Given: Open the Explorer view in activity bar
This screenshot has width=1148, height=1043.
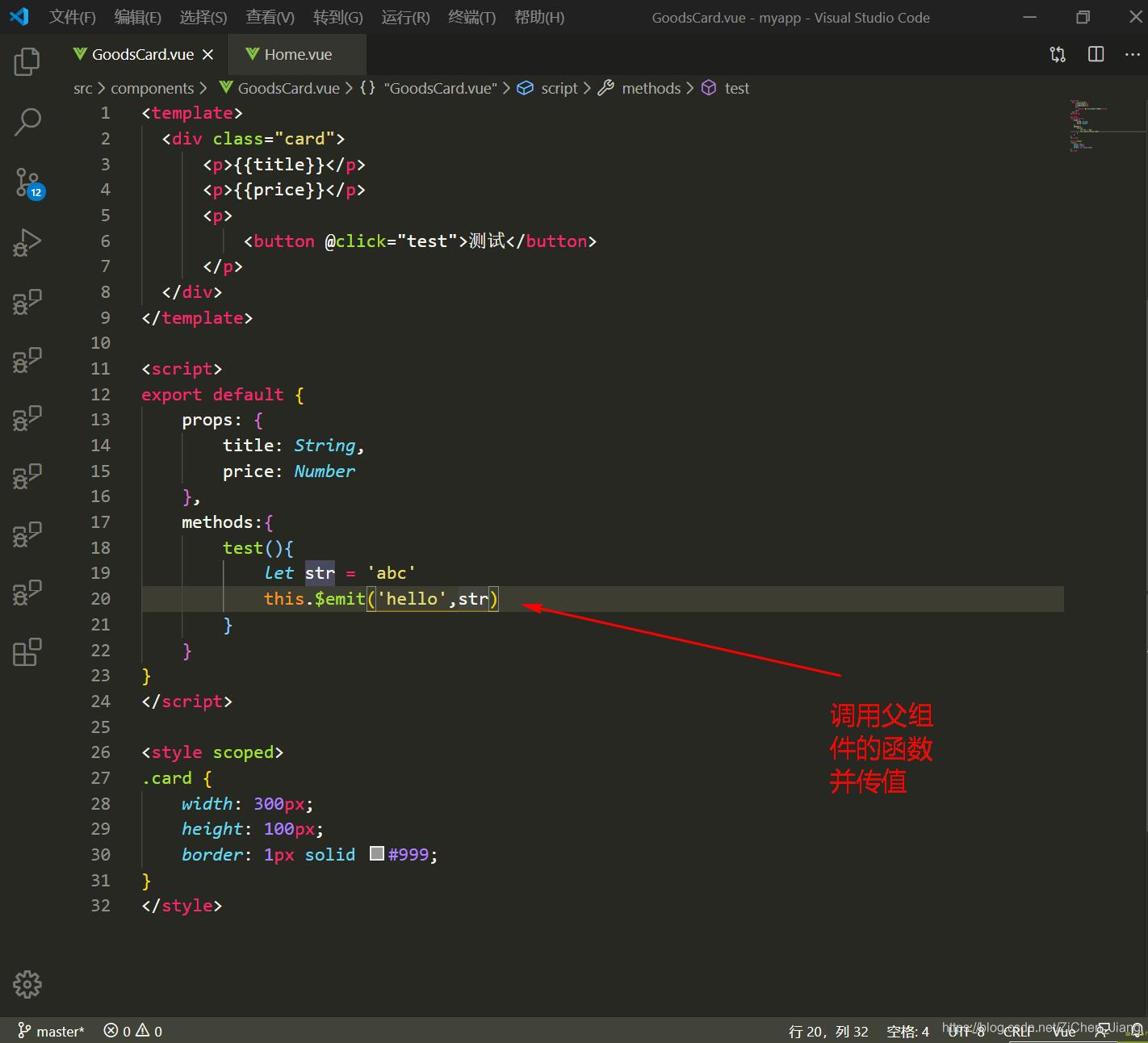Looking at the screenshot, I should (x=27, y=61).
